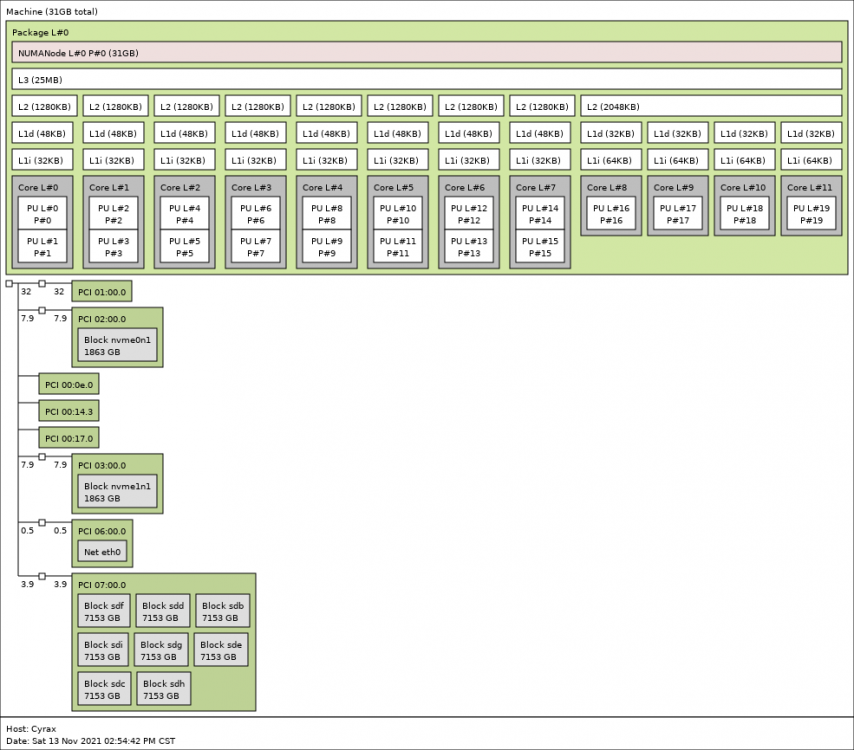
Task: Select the Date line in footer
Action: click(x=91, y=741)
